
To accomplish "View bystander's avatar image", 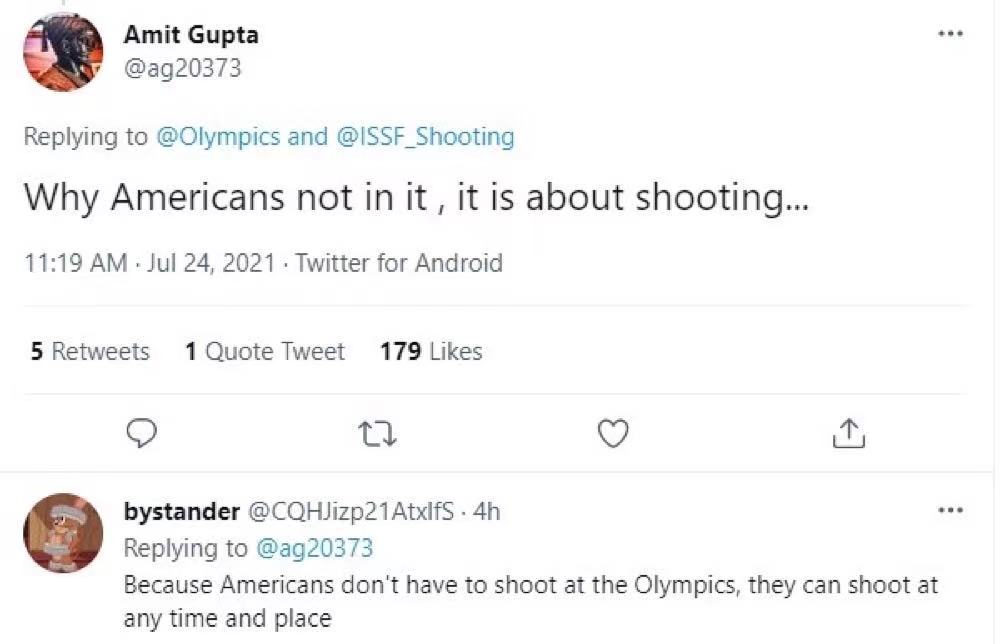I will point(64,532).
